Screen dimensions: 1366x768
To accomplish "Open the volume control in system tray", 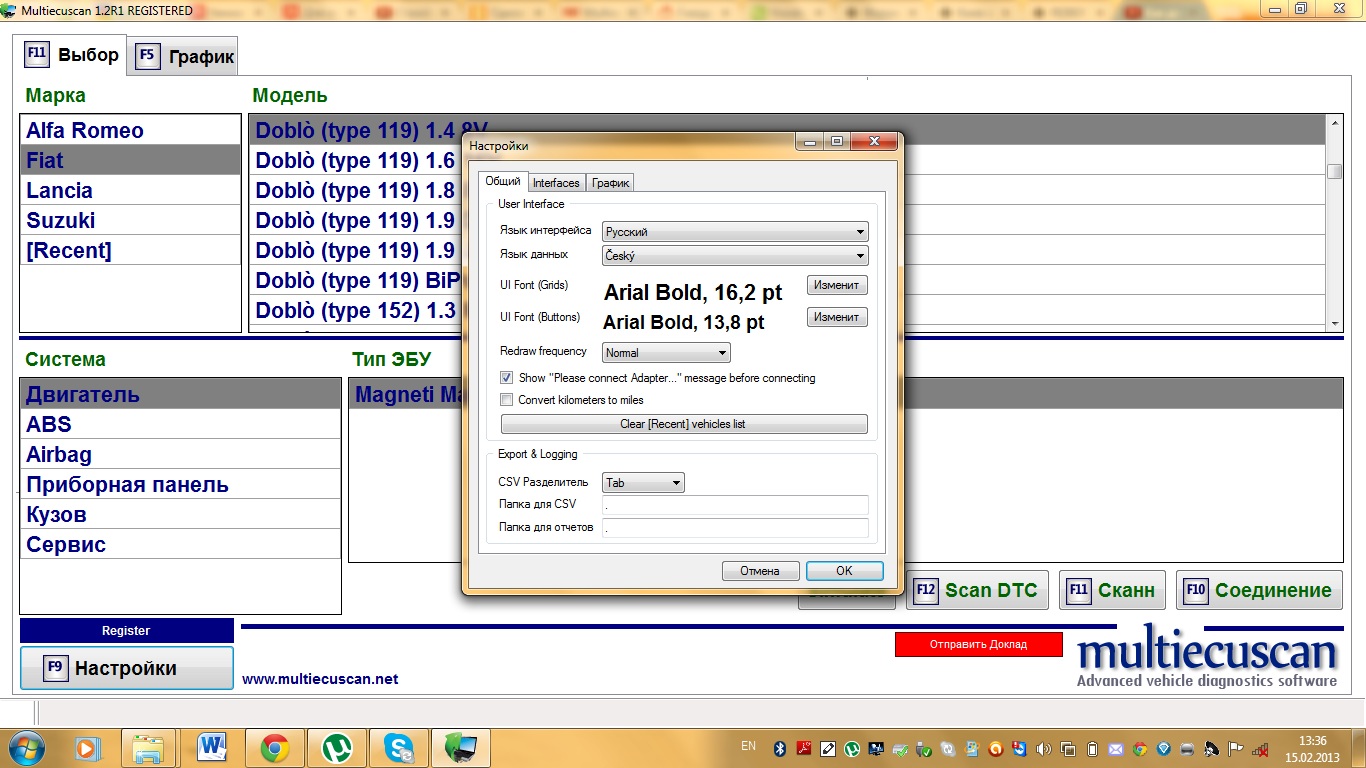I will (1044, 748).
